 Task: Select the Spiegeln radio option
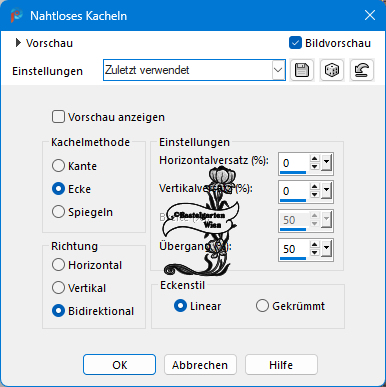point(58,212)
